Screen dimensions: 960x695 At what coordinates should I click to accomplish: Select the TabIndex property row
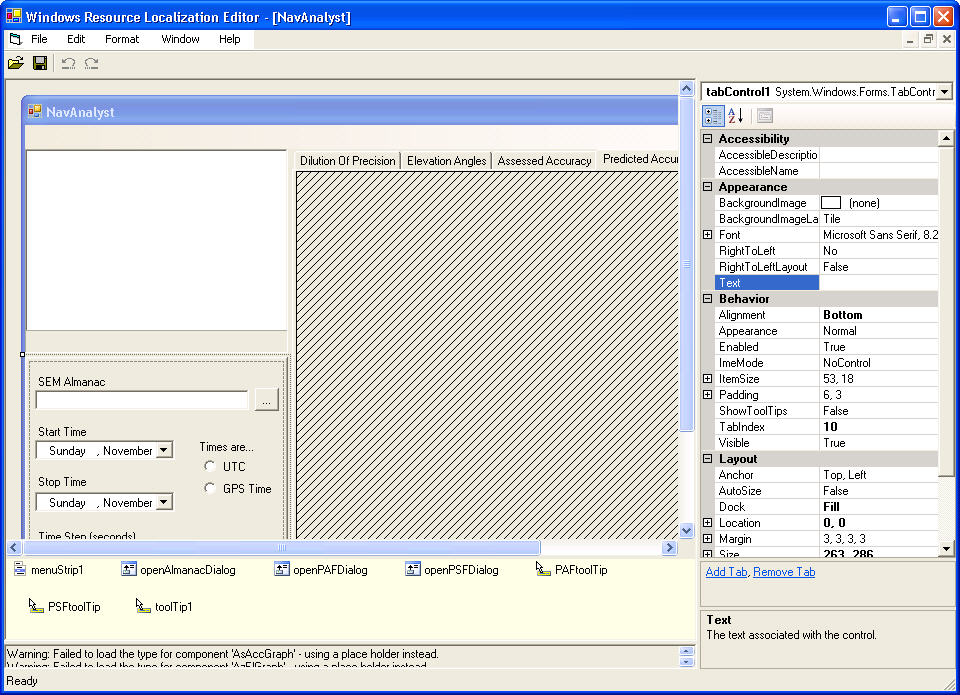coord(827,427)
